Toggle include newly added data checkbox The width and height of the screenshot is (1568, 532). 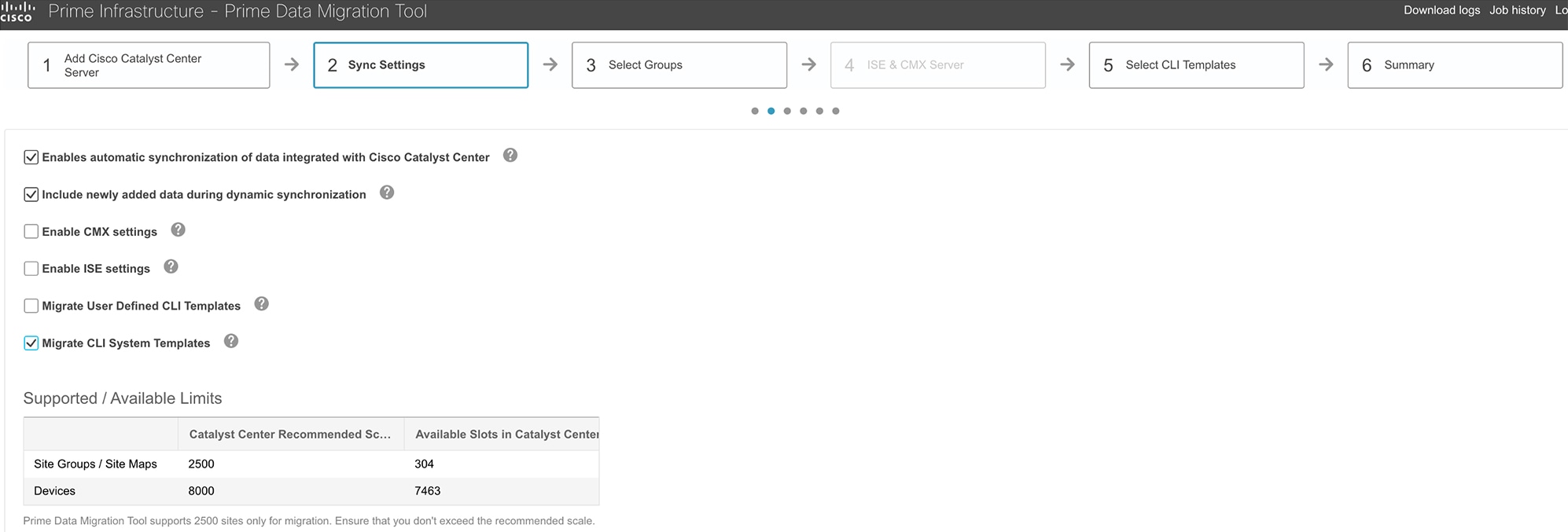[31, 194]
